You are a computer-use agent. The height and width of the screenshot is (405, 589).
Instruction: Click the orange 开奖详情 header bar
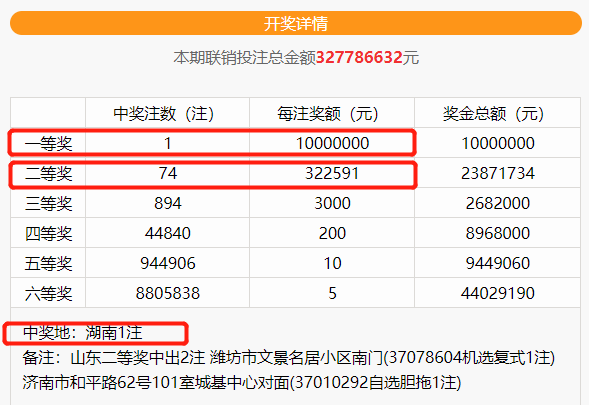coord(296,23)
